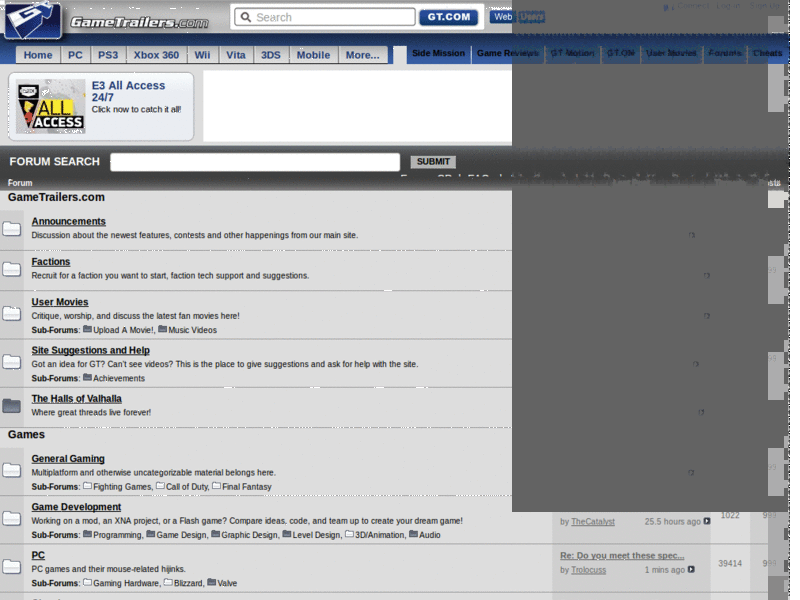Screen dimensions: 800x600
Task: Click the Achievements sub-forum folder icon
Action: point(87,378)
